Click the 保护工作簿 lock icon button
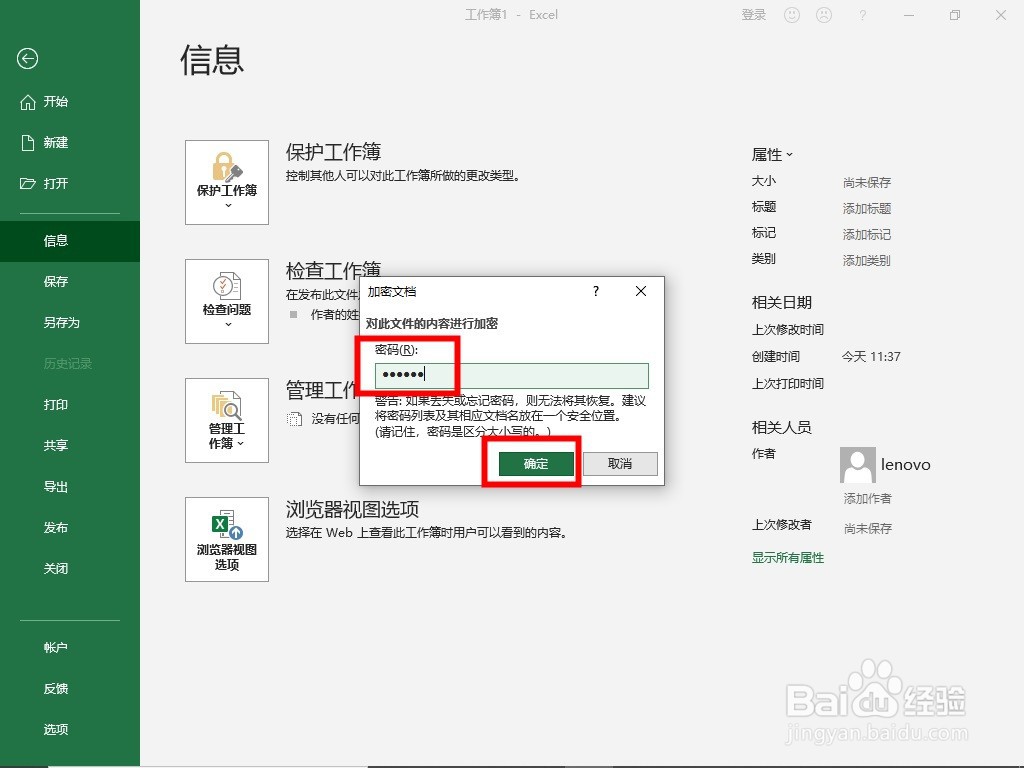The image size is (1024, 768). point(227,182)
